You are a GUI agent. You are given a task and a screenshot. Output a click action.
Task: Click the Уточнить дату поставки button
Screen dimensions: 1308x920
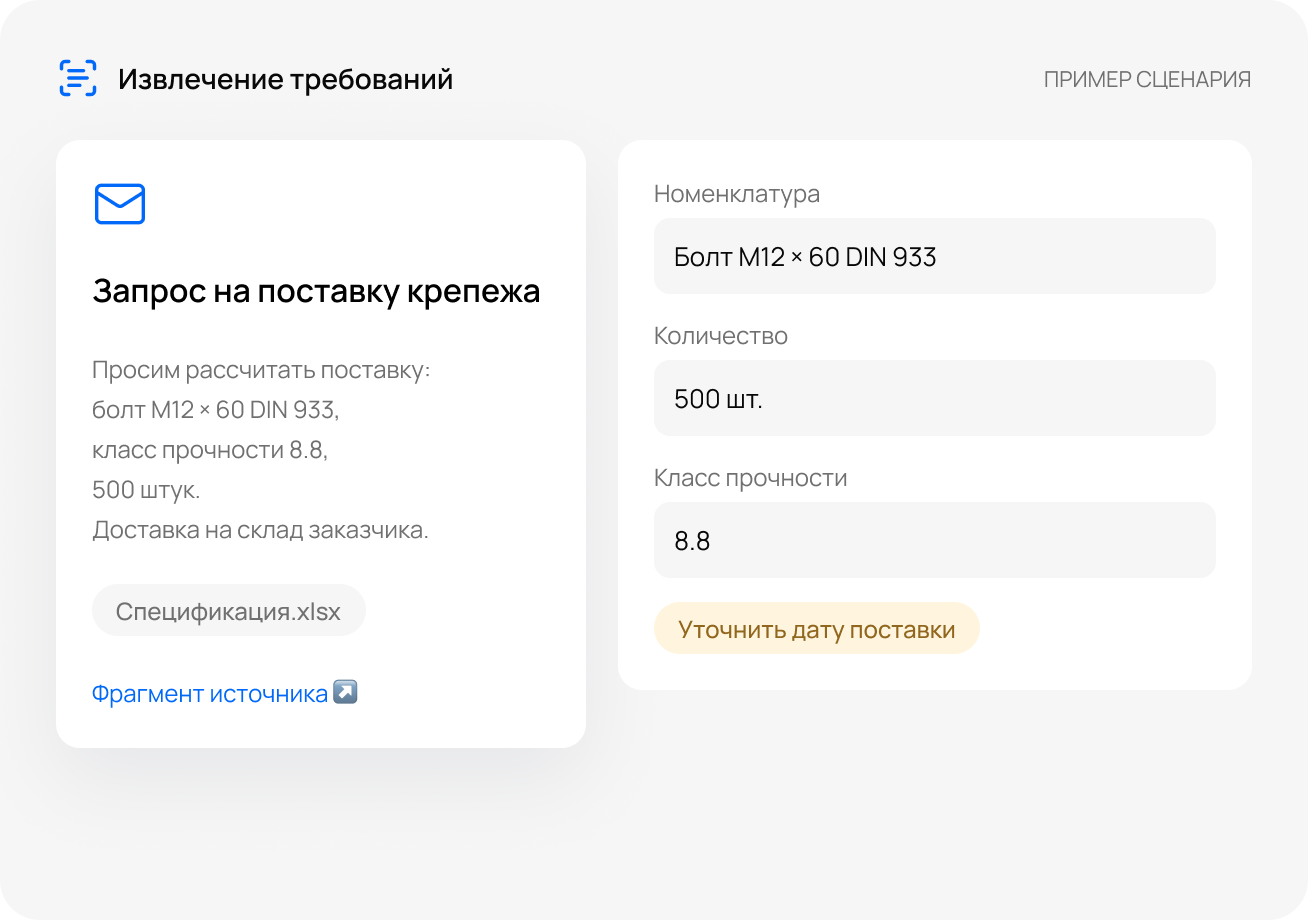click(x=817, y=629)
